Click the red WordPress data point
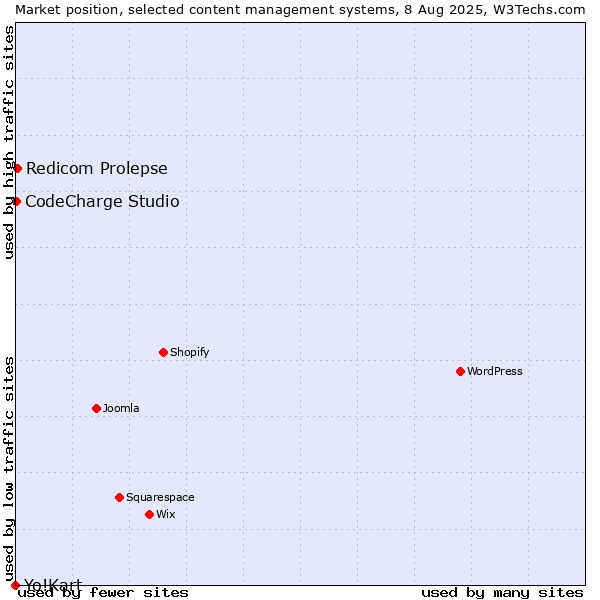 (460, 371)
